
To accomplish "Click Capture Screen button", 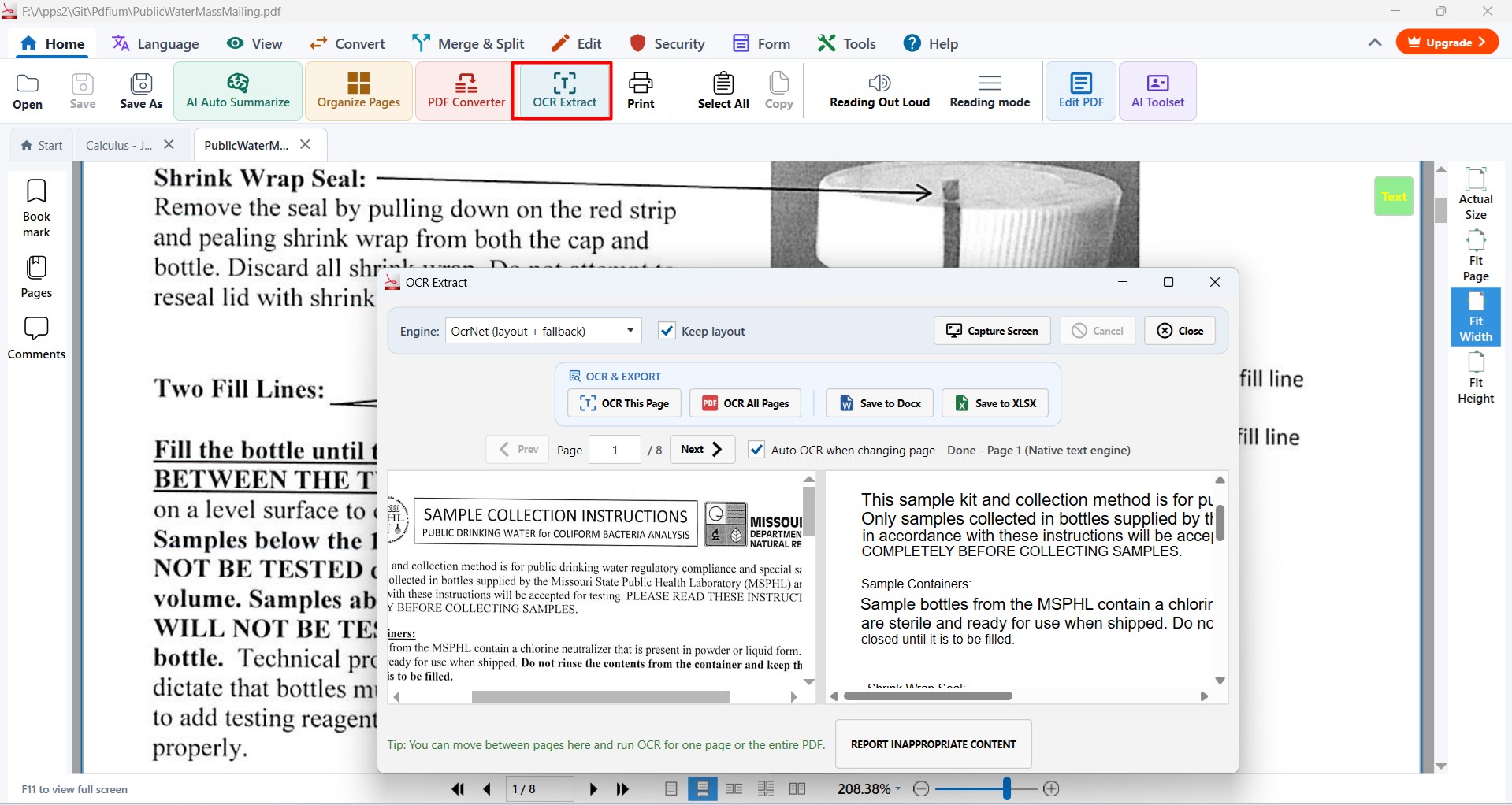I will click(x=992, y=331).
